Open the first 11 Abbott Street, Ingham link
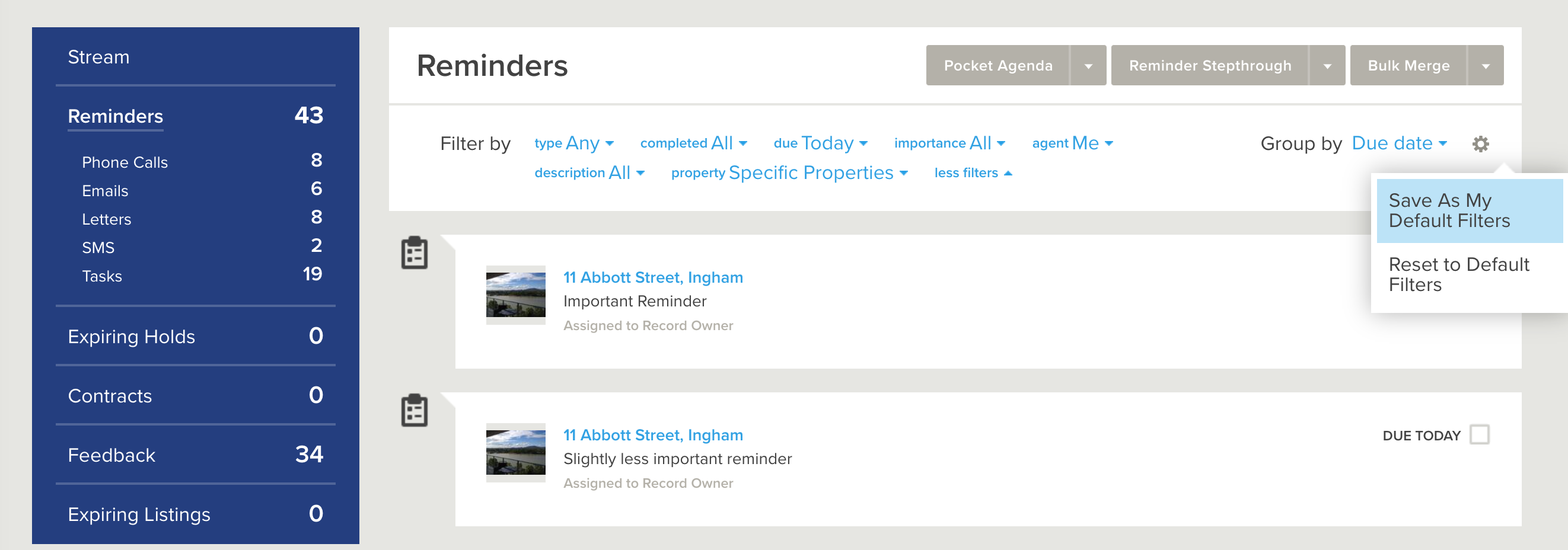This screenshot has height=550, width=1568. point(653,277)
